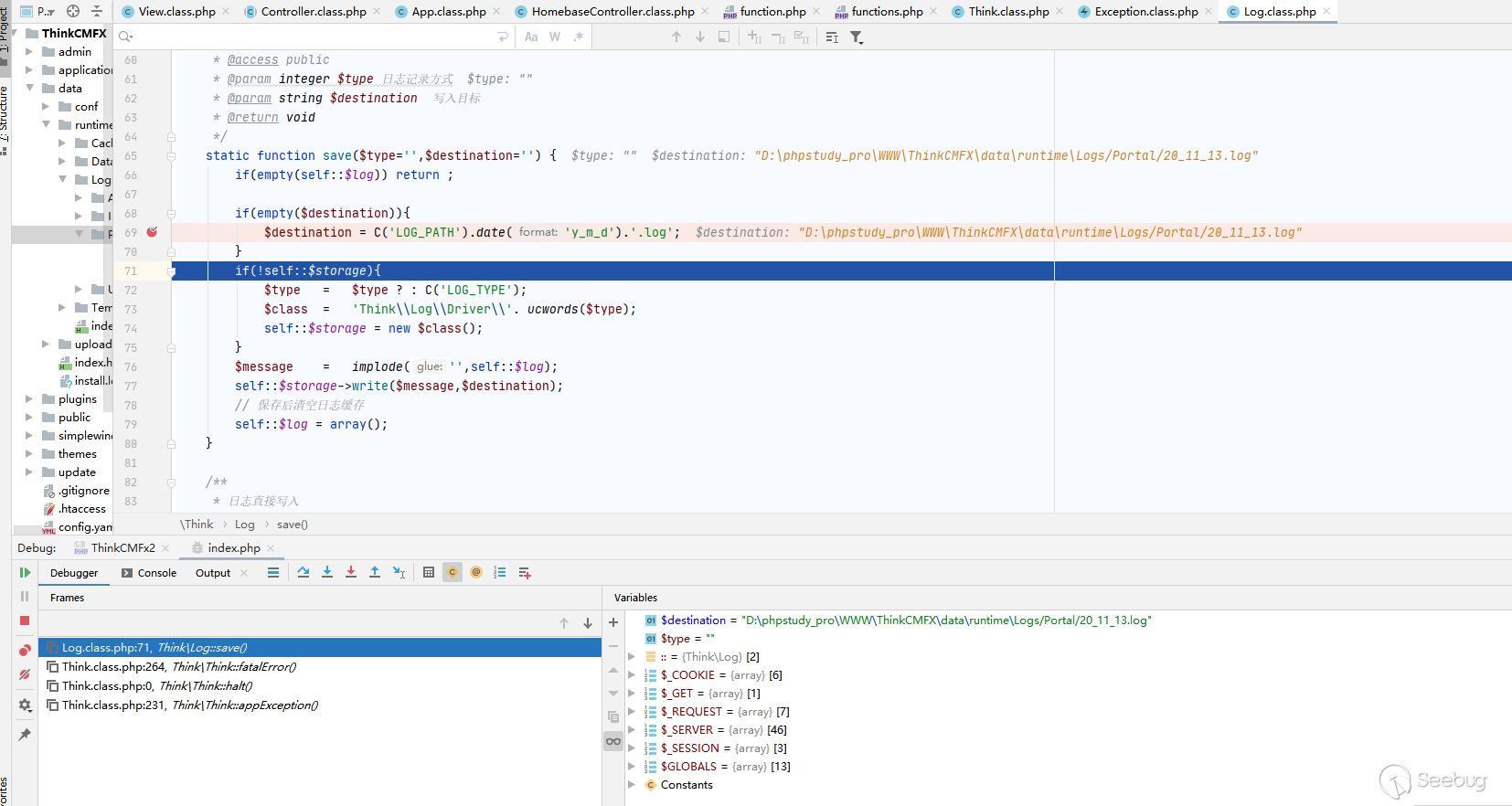This screenshot has height=806, width=1512.
Task: Stop the debug session with red square
Action: 25,620
